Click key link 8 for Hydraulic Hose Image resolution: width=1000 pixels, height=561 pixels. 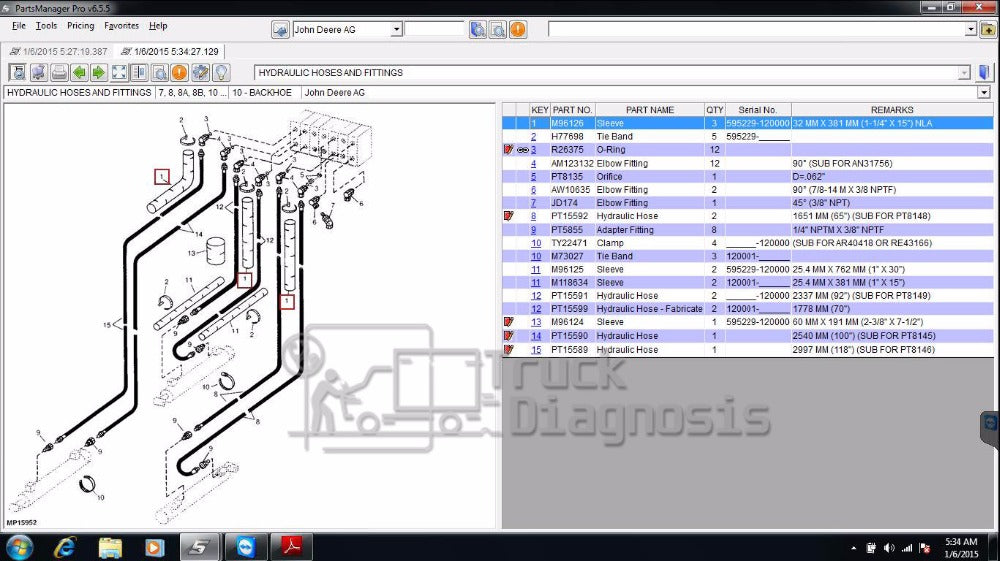[x=534, y=216]
